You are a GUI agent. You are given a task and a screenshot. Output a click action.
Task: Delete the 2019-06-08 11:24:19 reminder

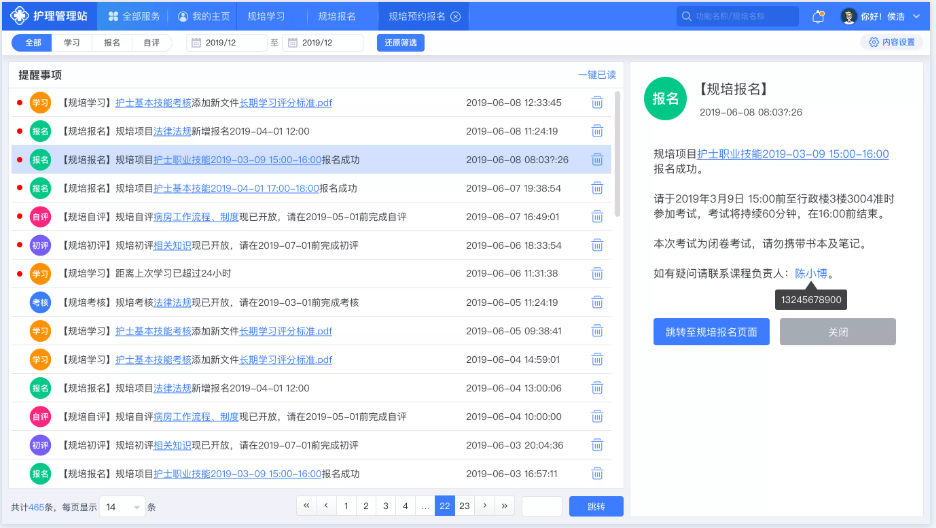[x=597, y=131]
